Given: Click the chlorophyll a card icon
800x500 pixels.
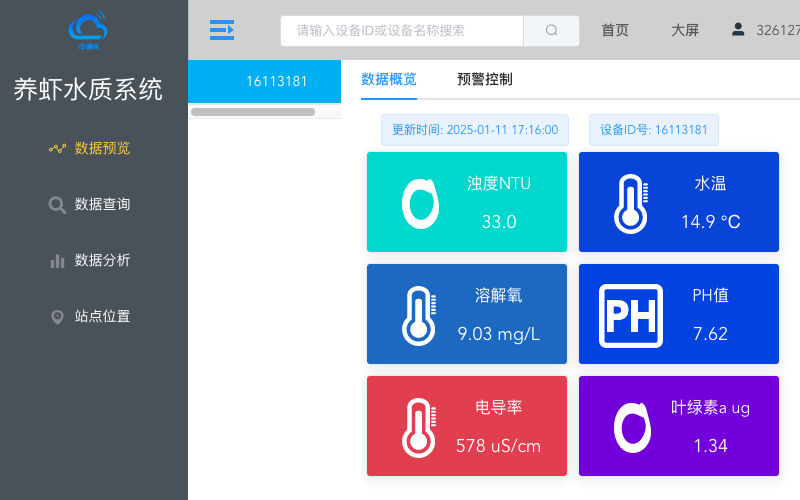Looking at the screenshot, I should pyautogui.click(x=632, y=427).
